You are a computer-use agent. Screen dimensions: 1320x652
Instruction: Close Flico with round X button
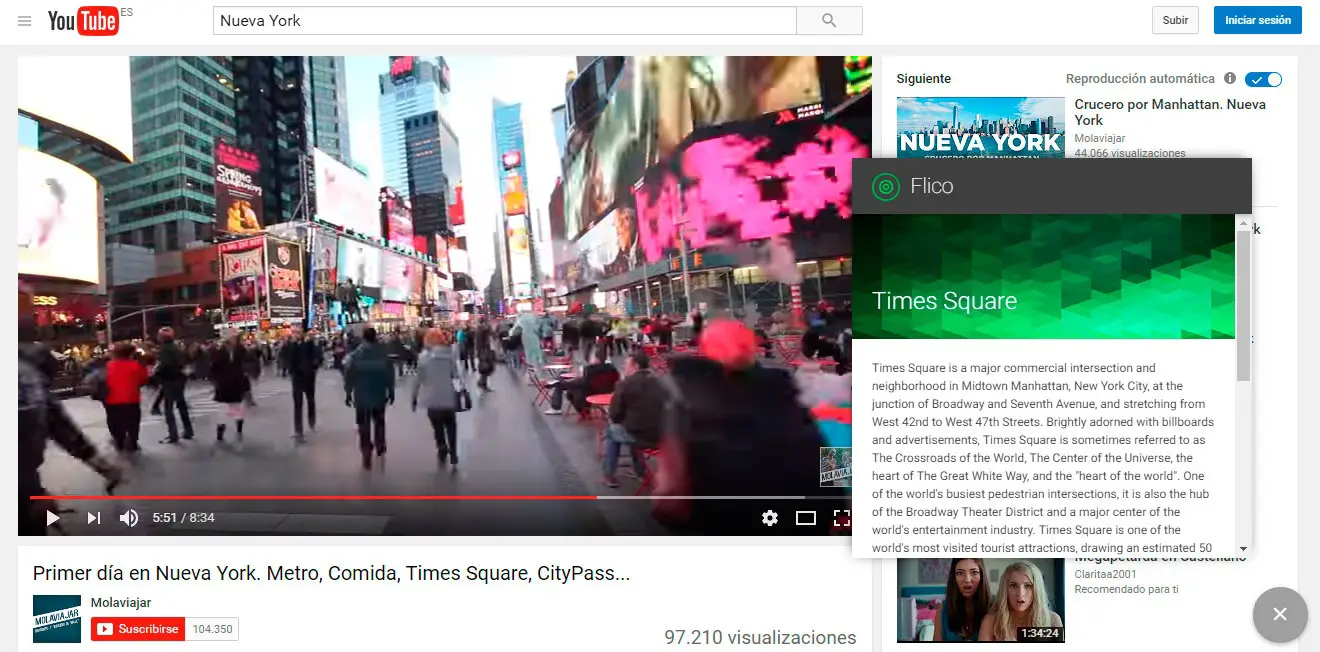pyautogui.click(x=1280, y=614)
